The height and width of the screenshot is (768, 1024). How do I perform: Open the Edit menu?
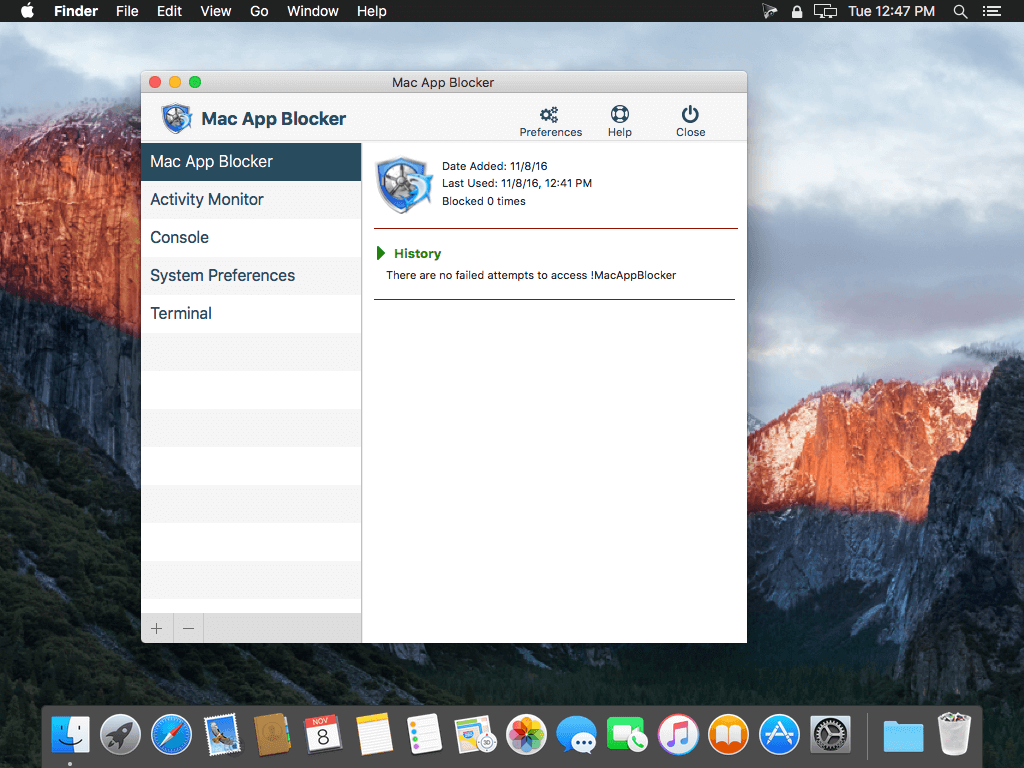tap(169, 11)
